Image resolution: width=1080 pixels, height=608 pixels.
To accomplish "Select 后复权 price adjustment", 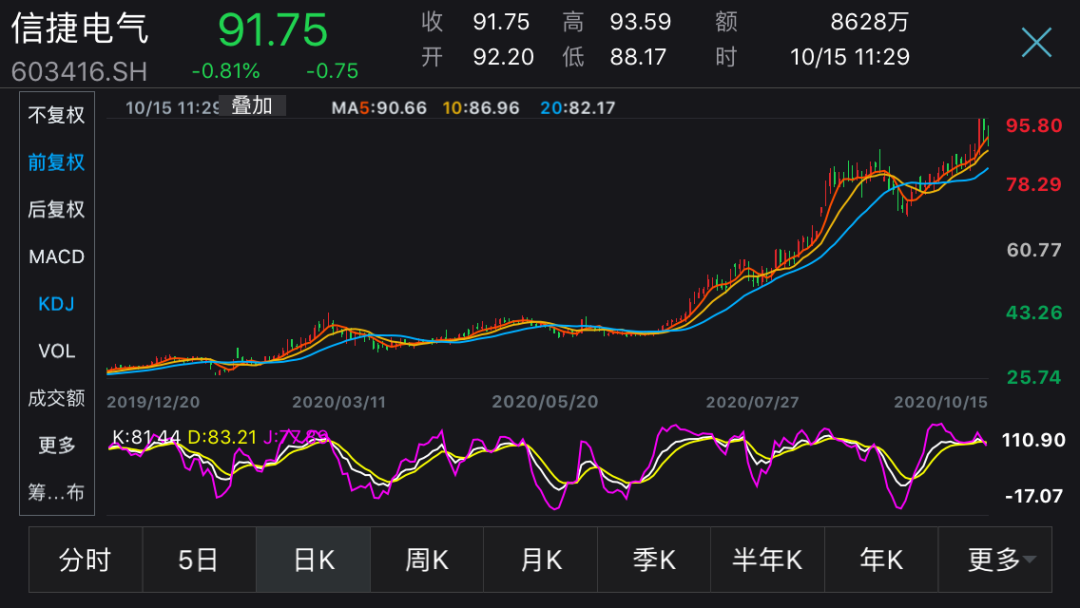I will 56,209.
